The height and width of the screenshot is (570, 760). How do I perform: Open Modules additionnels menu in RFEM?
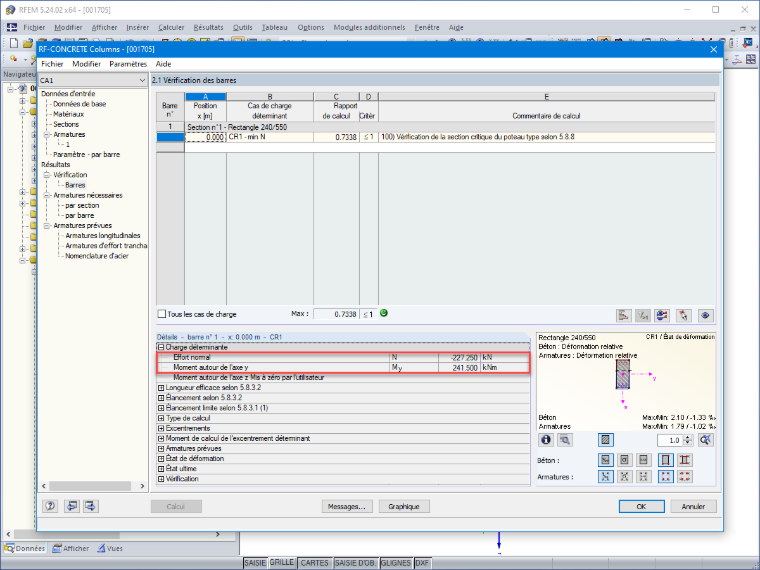(x=369, y=28)
